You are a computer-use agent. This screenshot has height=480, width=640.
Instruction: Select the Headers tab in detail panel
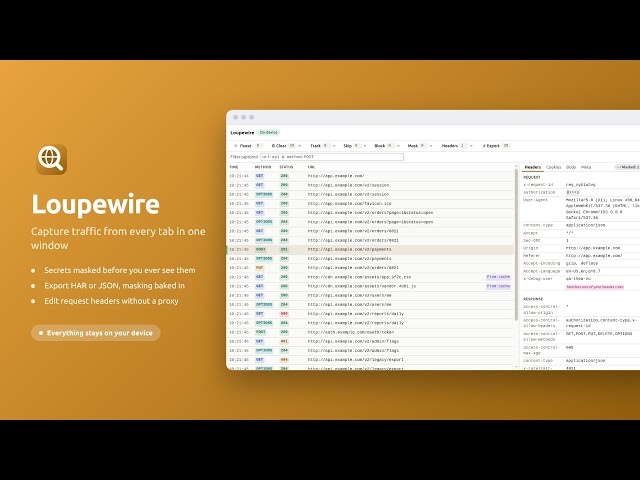pyautogui.click(x=533, y=167)
